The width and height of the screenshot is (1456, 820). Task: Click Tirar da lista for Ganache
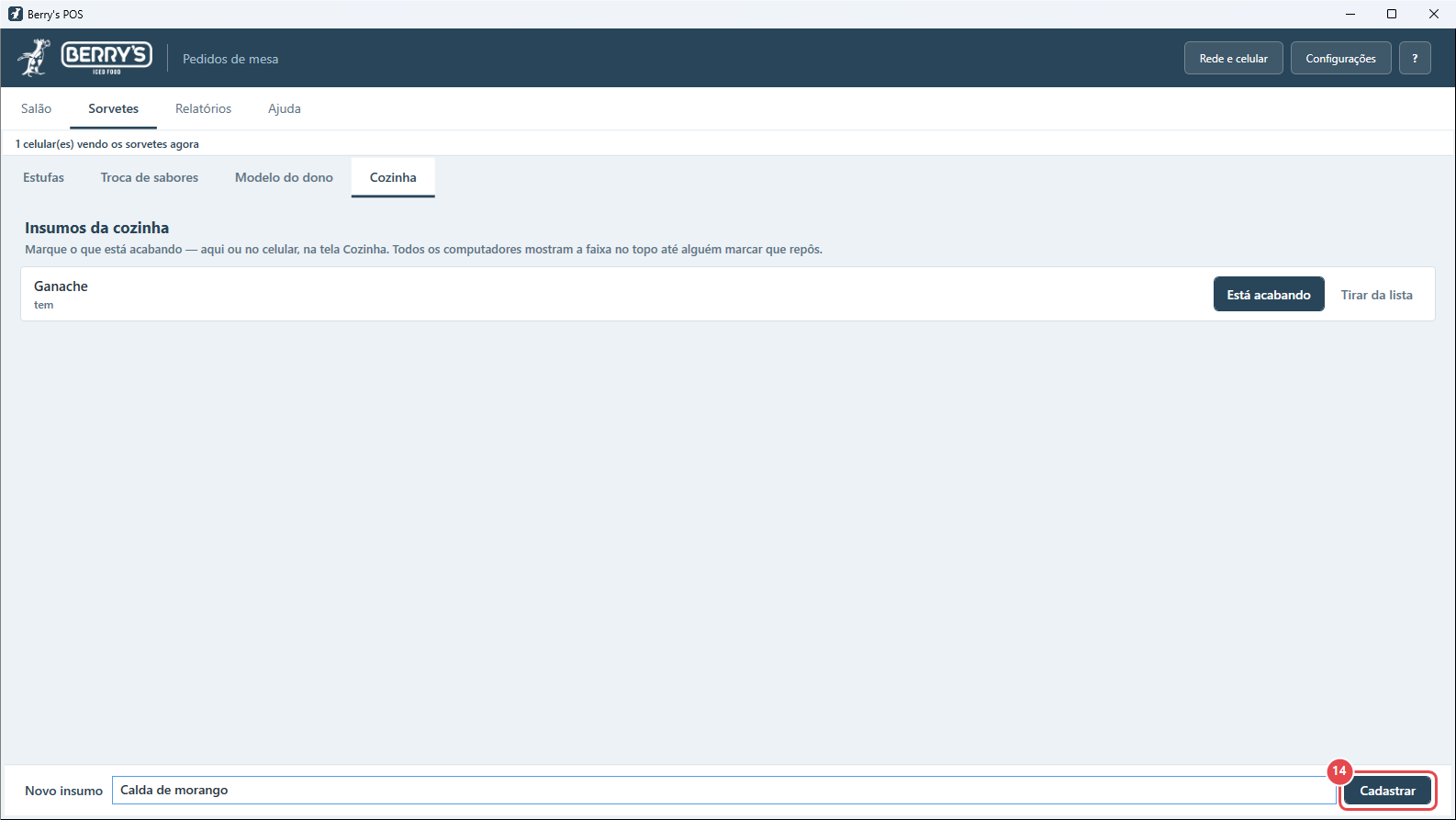1376,295
